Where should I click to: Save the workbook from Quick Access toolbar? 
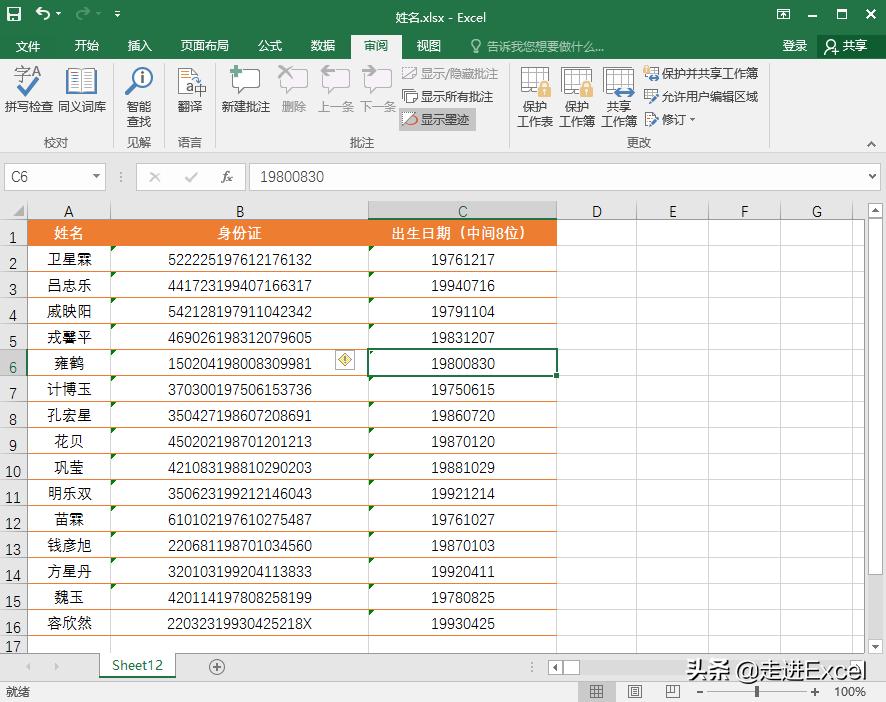pyautogui.click(x=13, y=15)
